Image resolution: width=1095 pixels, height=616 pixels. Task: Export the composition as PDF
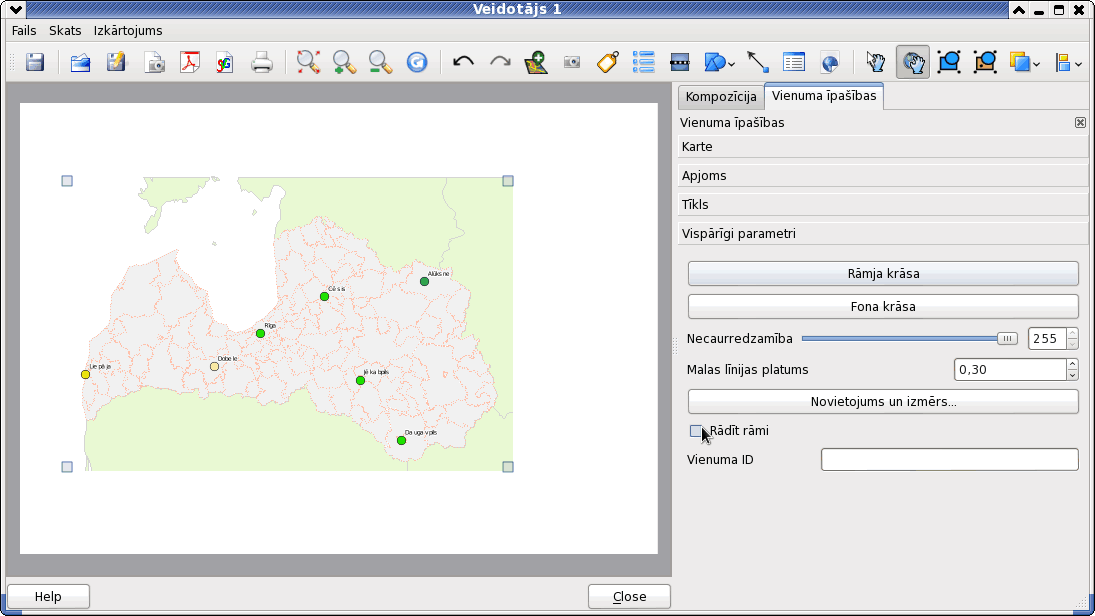point(189,62)
